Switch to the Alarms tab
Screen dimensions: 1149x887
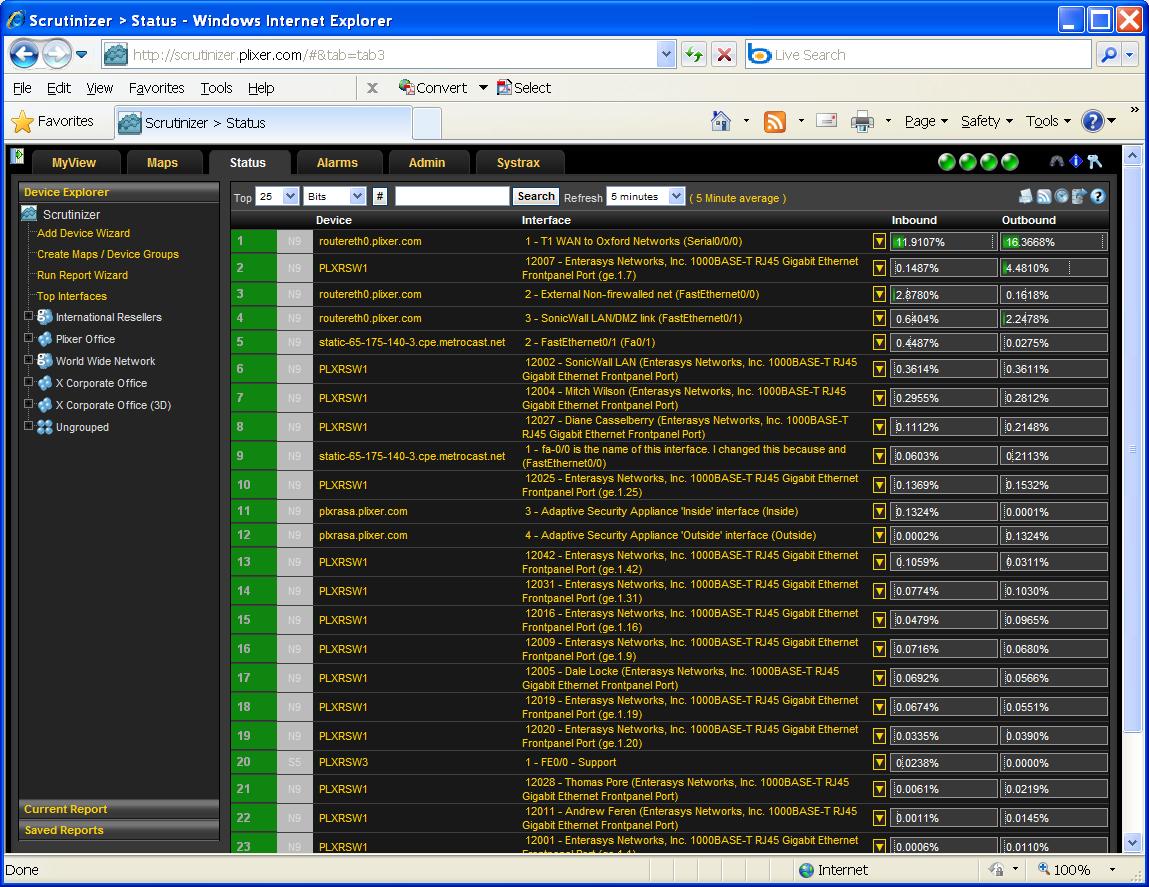(x=337, y=163)
